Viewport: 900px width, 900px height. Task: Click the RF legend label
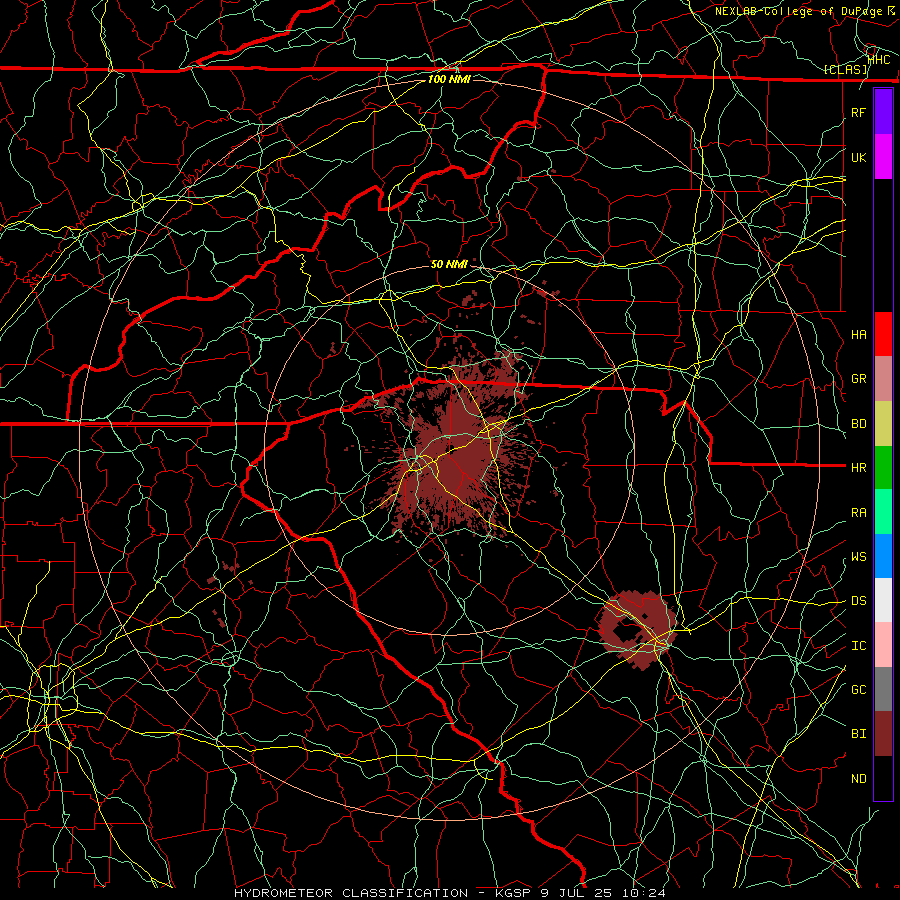pos(858,112)
